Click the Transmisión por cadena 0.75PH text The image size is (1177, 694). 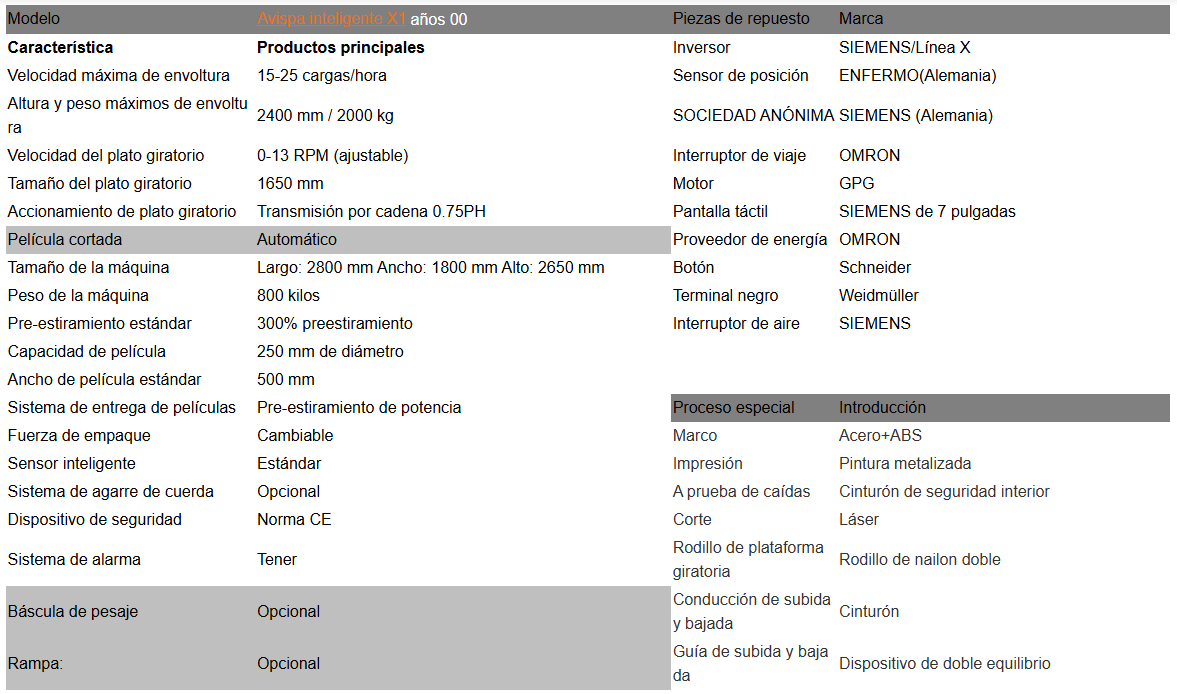(371, 211)
